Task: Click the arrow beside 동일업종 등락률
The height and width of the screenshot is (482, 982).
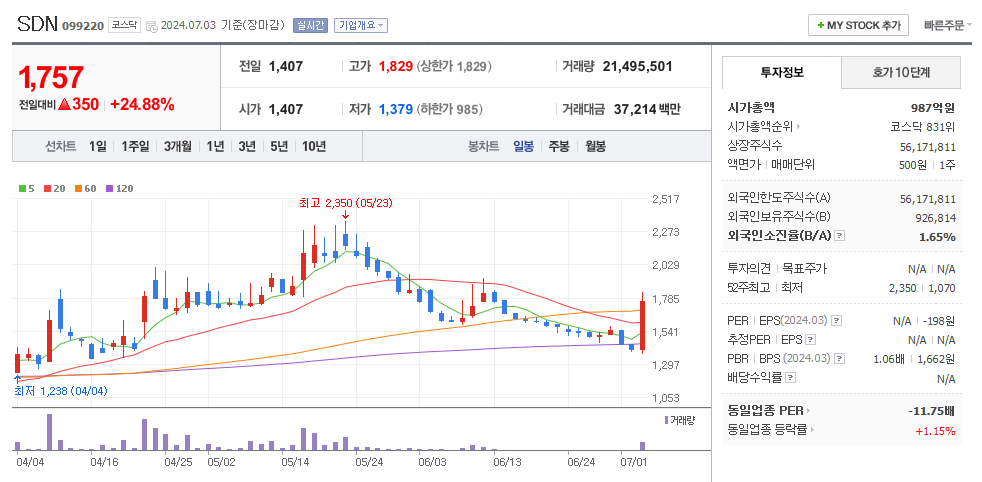Action: point(813,430)
